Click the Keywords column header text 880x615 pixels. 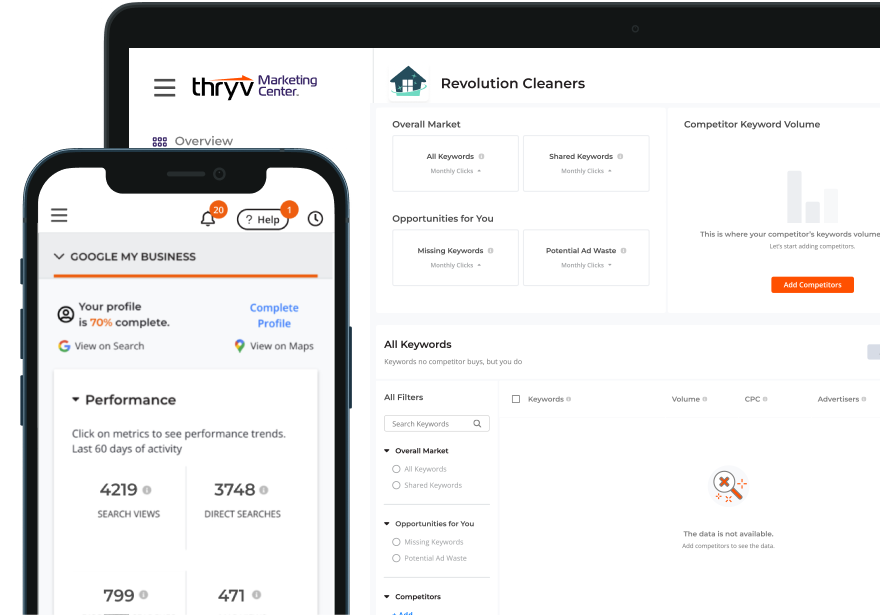tap(546, 400)
